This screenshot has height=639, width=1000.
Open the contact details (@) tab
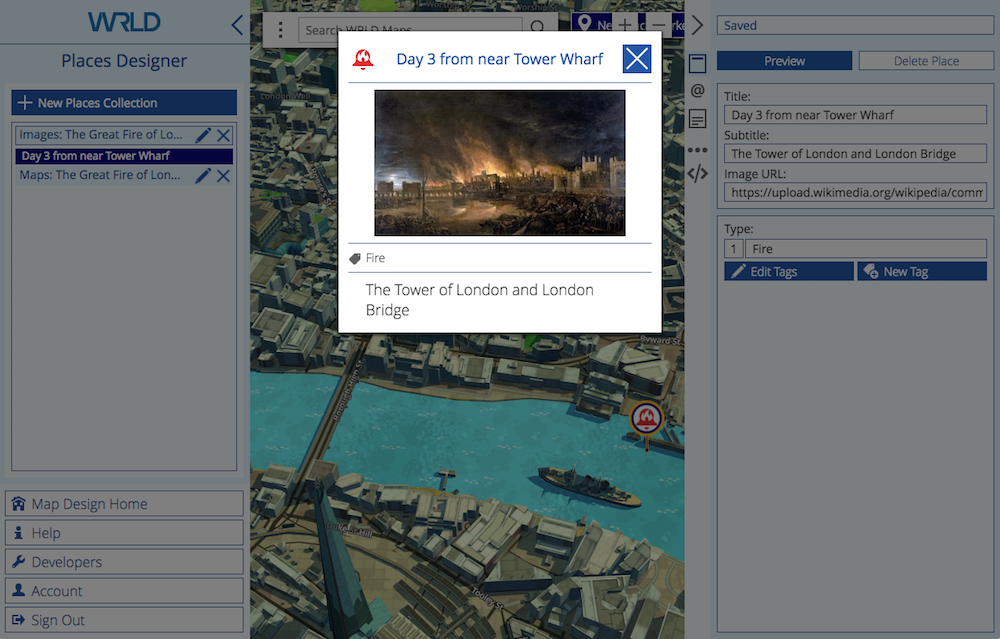pos(697,91)
